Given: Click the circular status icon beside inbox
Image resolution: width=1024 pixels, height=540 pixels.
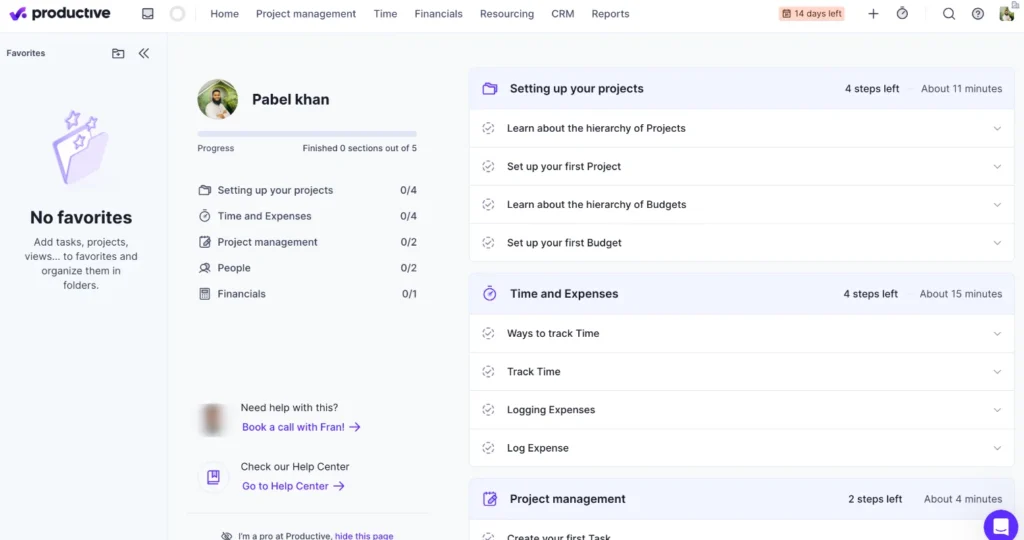Looking at the screenshot, I should (177, 14).
